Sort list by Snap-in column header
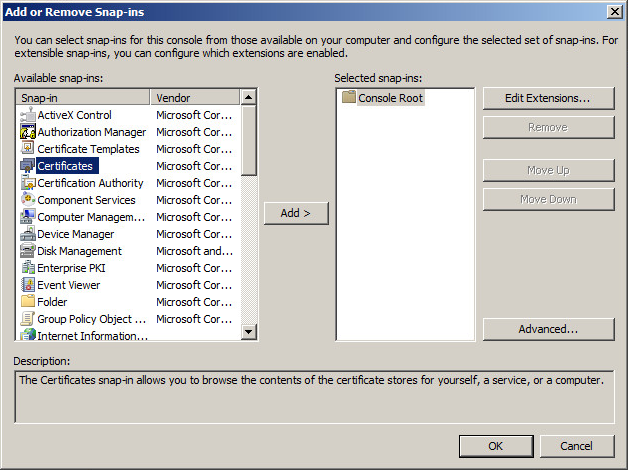 click(x=83, y=98)
